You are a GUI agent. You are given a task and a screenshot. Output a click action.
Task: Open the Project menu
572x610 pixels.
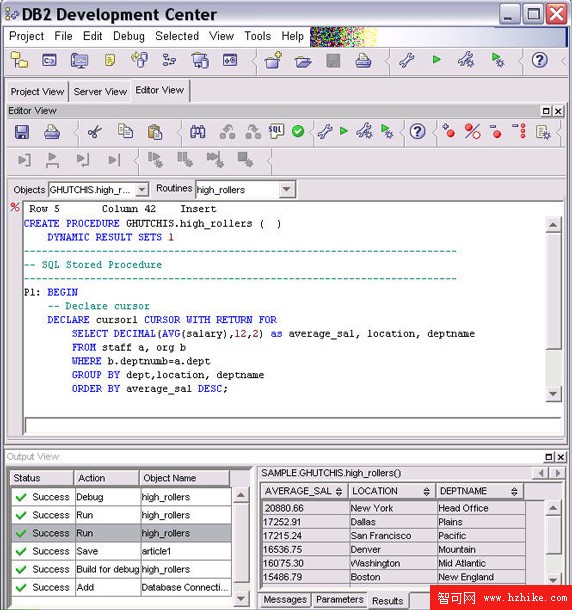26,36
